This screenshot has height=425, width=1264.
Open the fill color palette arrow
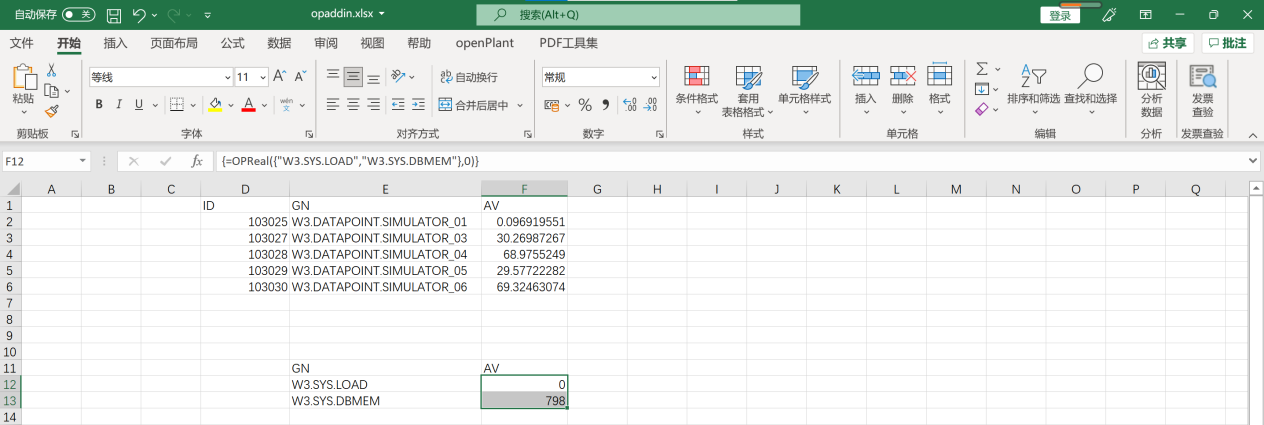click(229, 105)
